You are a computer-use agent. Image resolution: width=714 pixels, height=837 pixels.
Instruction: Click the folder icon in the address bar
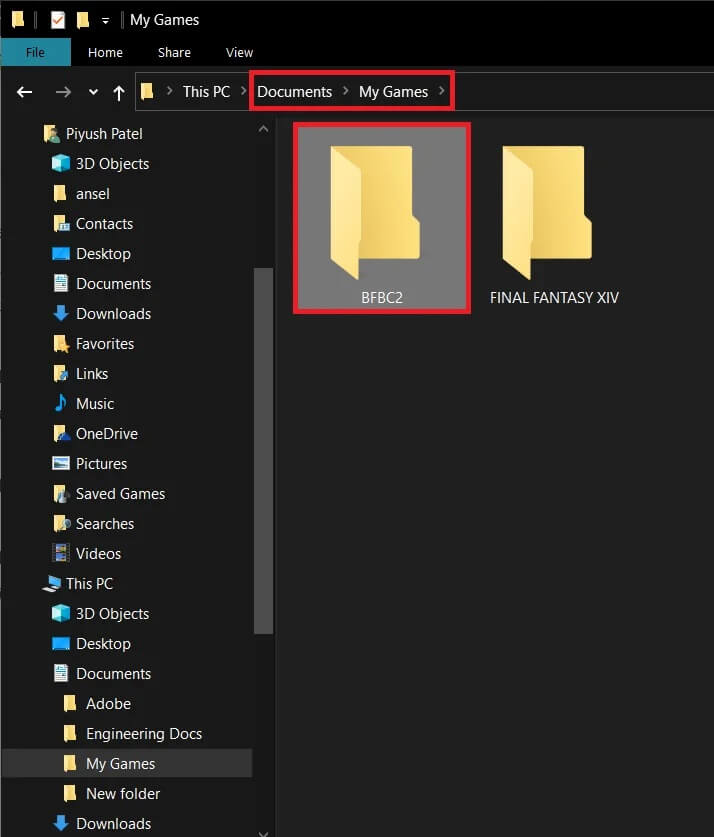coord(147,92)
